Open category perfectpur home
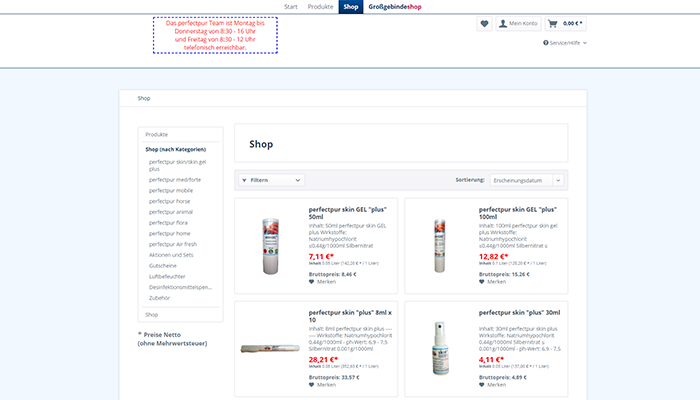The image size is (700, 400). tap(169, 233)
